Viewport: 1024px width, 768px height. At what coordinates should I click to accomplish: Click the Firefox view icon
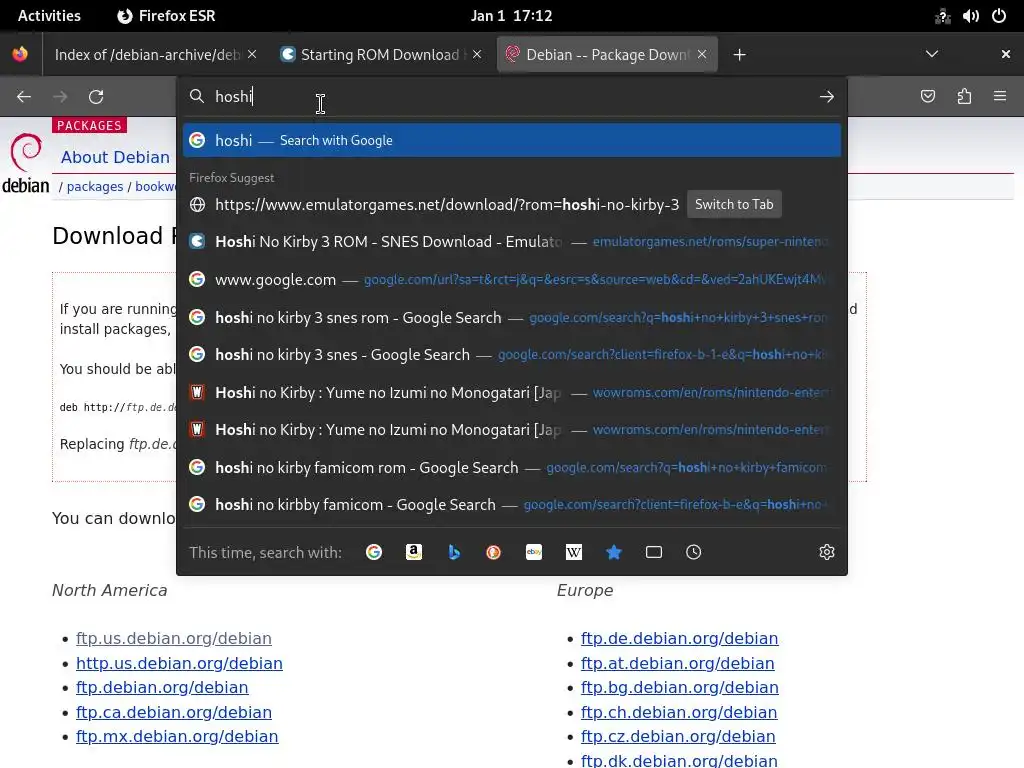[20, 54]
